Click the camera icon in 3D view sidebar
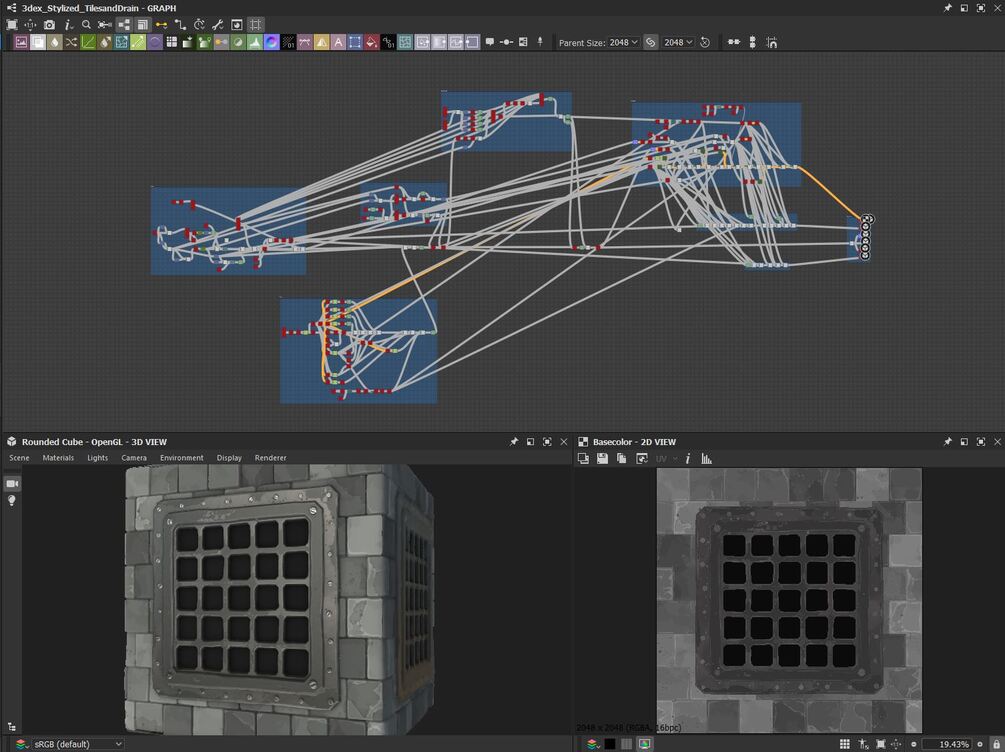Image resolution: width=1005 pixels, height=752 pixels. pos(12,483)
